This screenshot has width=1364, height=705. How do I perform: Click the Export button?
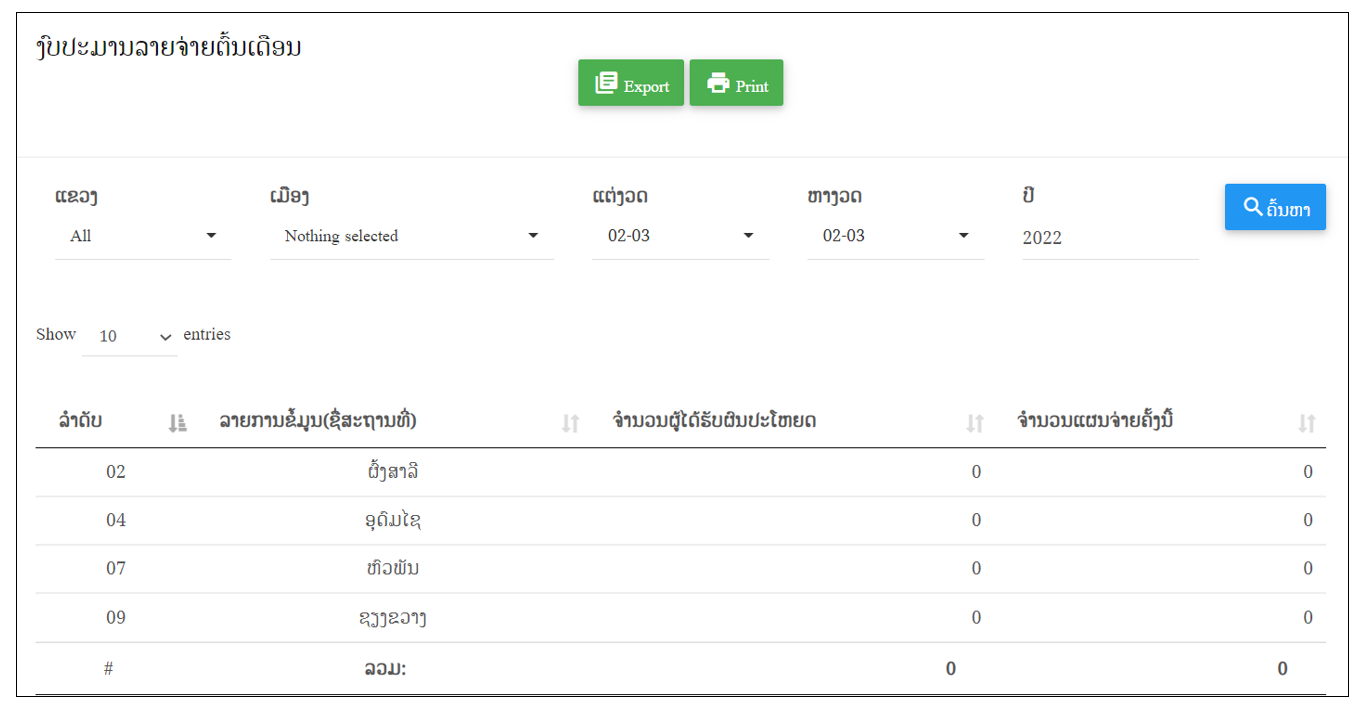tap(631, 83)
